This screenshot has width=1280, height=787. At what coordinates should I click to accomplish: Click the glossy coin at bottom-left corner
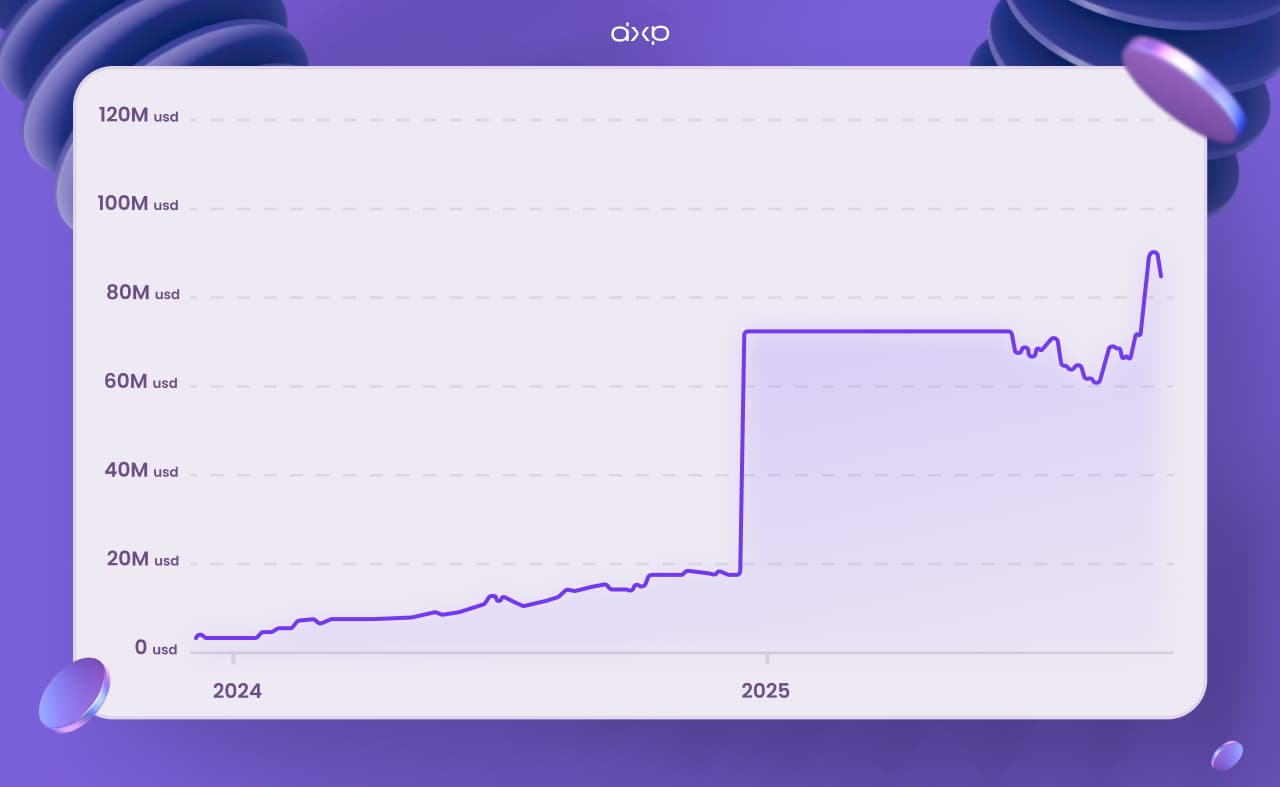[74, 695]
